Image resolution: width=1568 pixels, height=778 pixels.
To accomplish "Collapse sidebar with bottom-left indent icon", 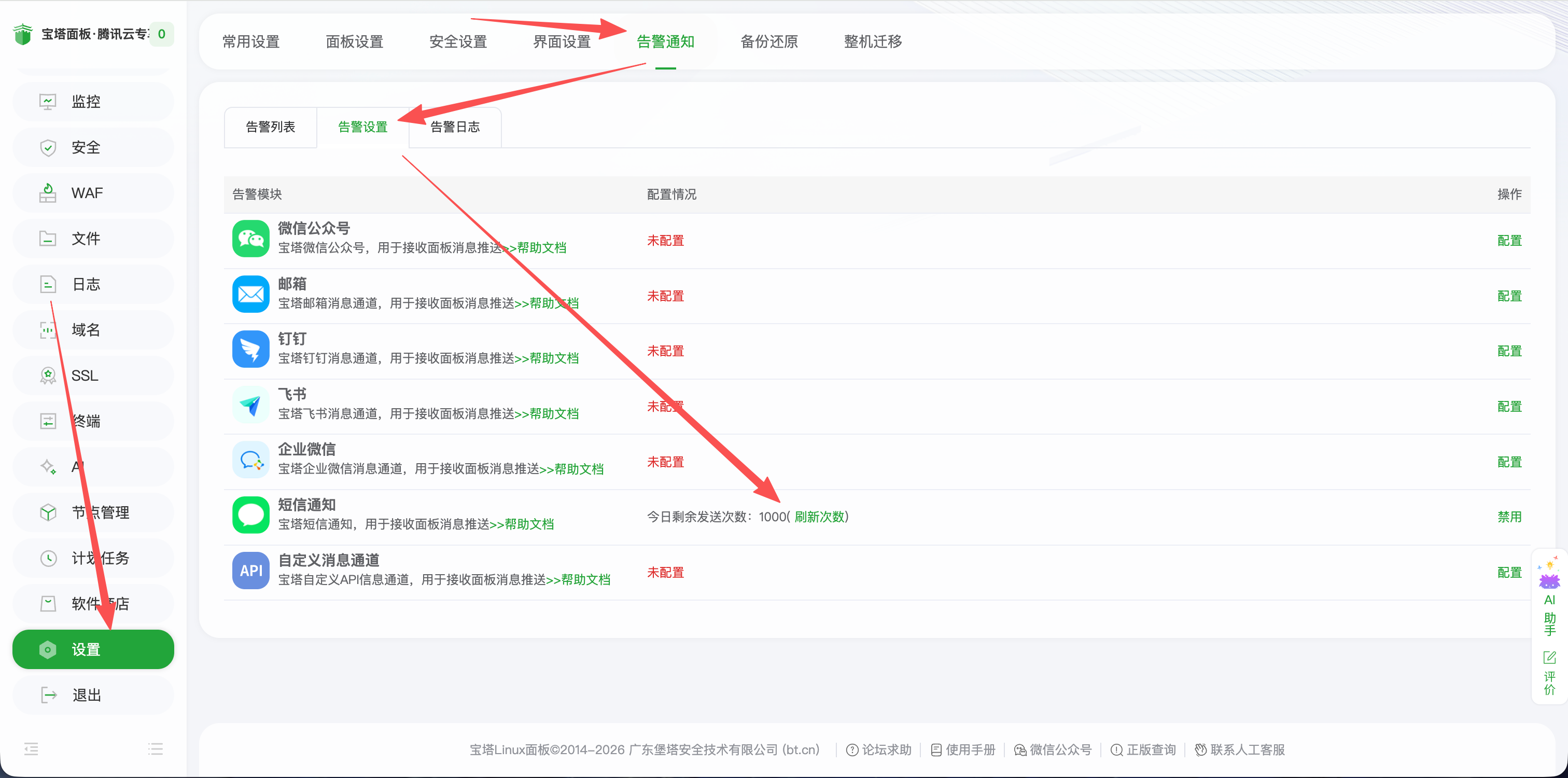I will click(x=31, y=749).
